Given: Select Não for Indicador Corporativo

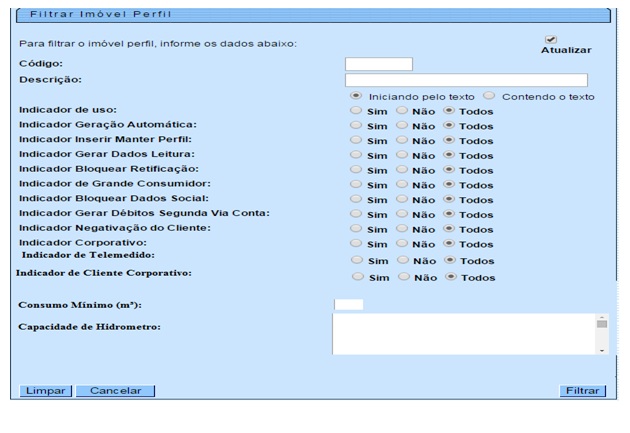Looking at the screenshot, I should pyautogui.click(x=402, y=243).
